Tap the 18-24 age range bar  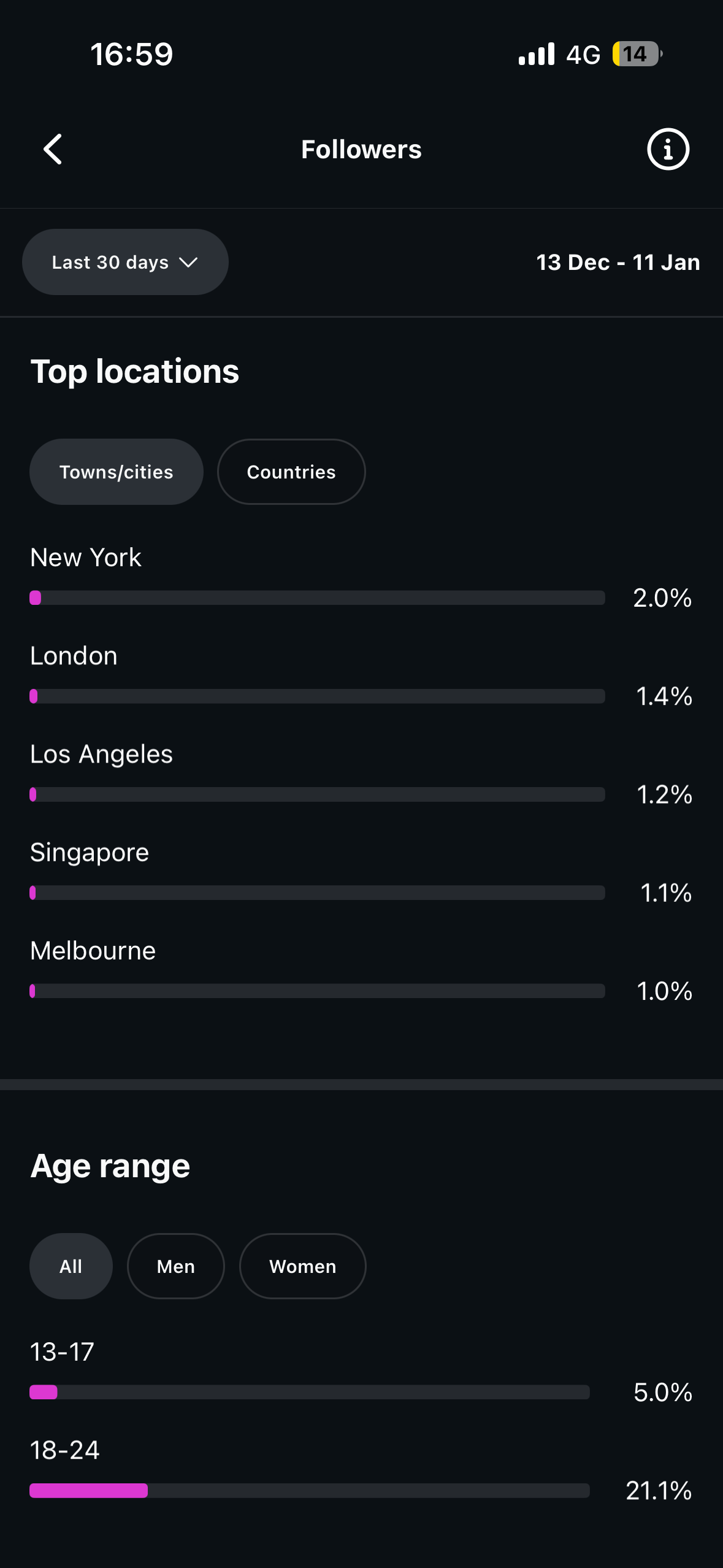[x=310, y=1490]
